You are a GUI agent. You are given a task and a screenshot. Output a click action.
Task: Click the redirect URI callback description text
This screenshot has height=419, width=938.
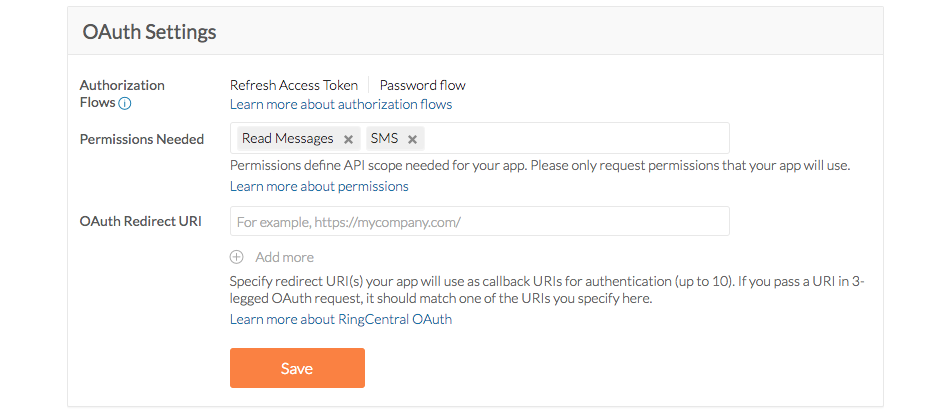coord(546,290)
